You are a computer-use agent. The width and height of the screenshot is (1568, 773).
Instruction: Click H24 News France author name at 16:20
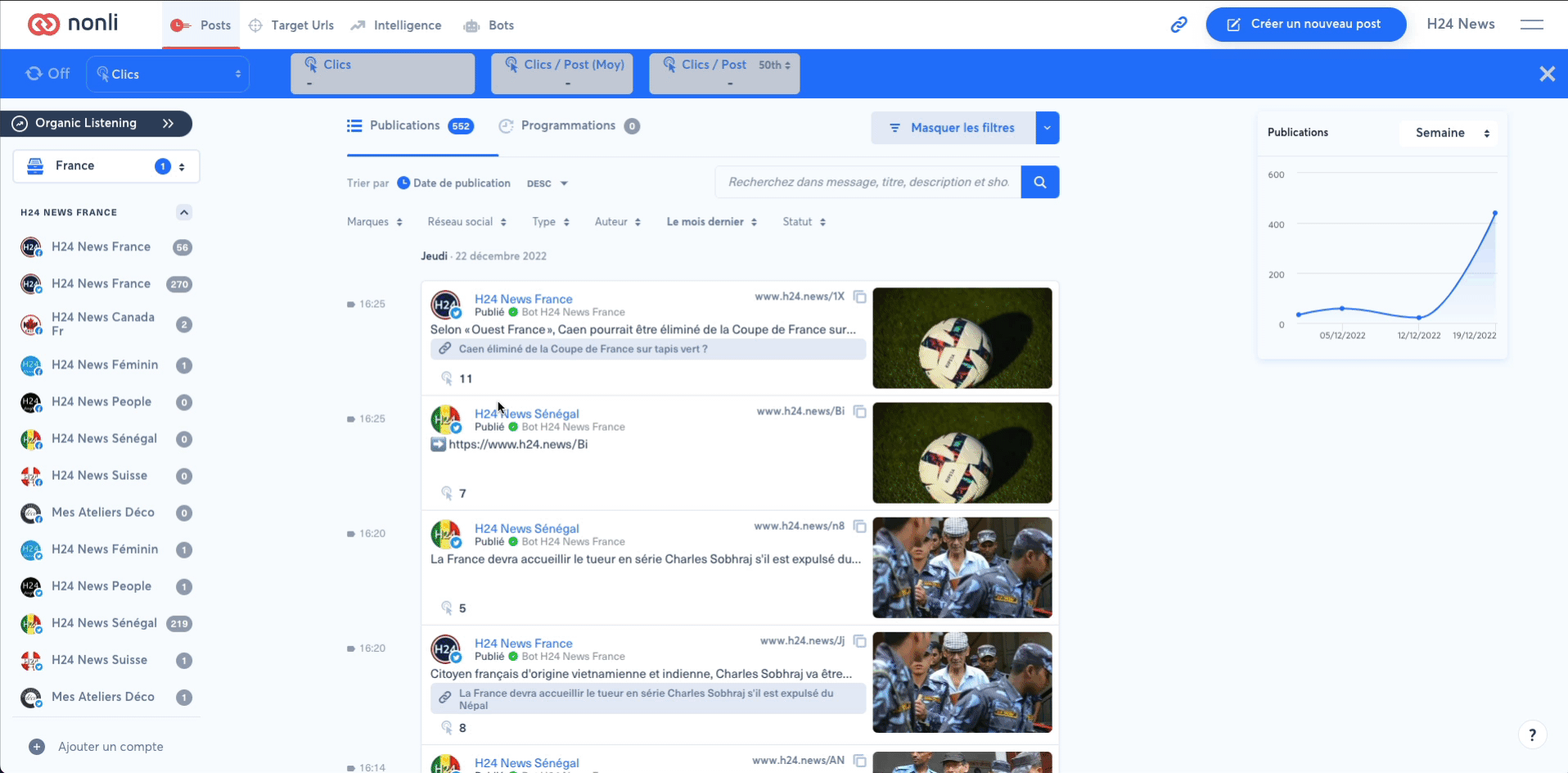524,644
